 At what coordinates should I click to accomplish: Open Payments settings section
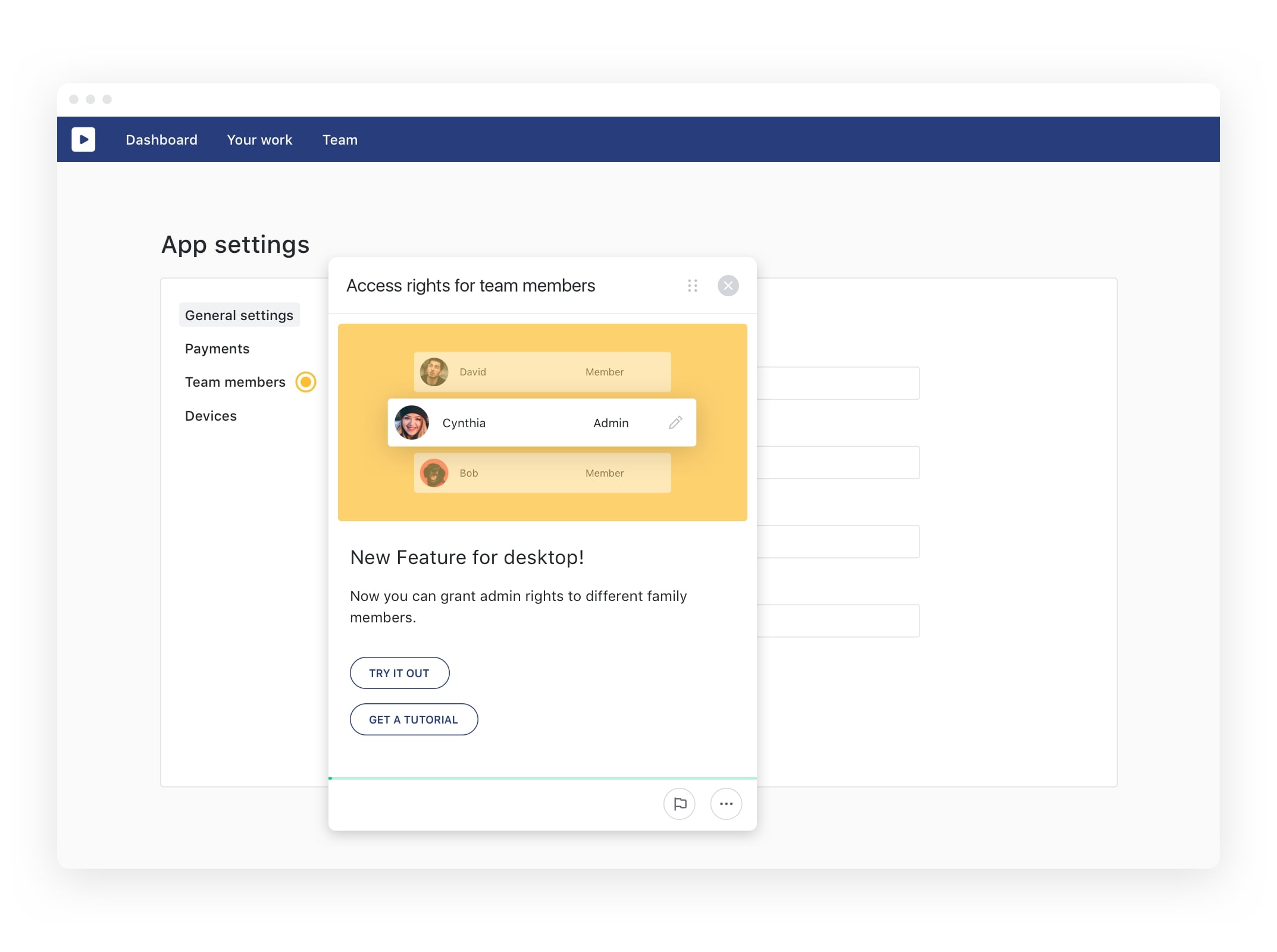pos(217,349)
